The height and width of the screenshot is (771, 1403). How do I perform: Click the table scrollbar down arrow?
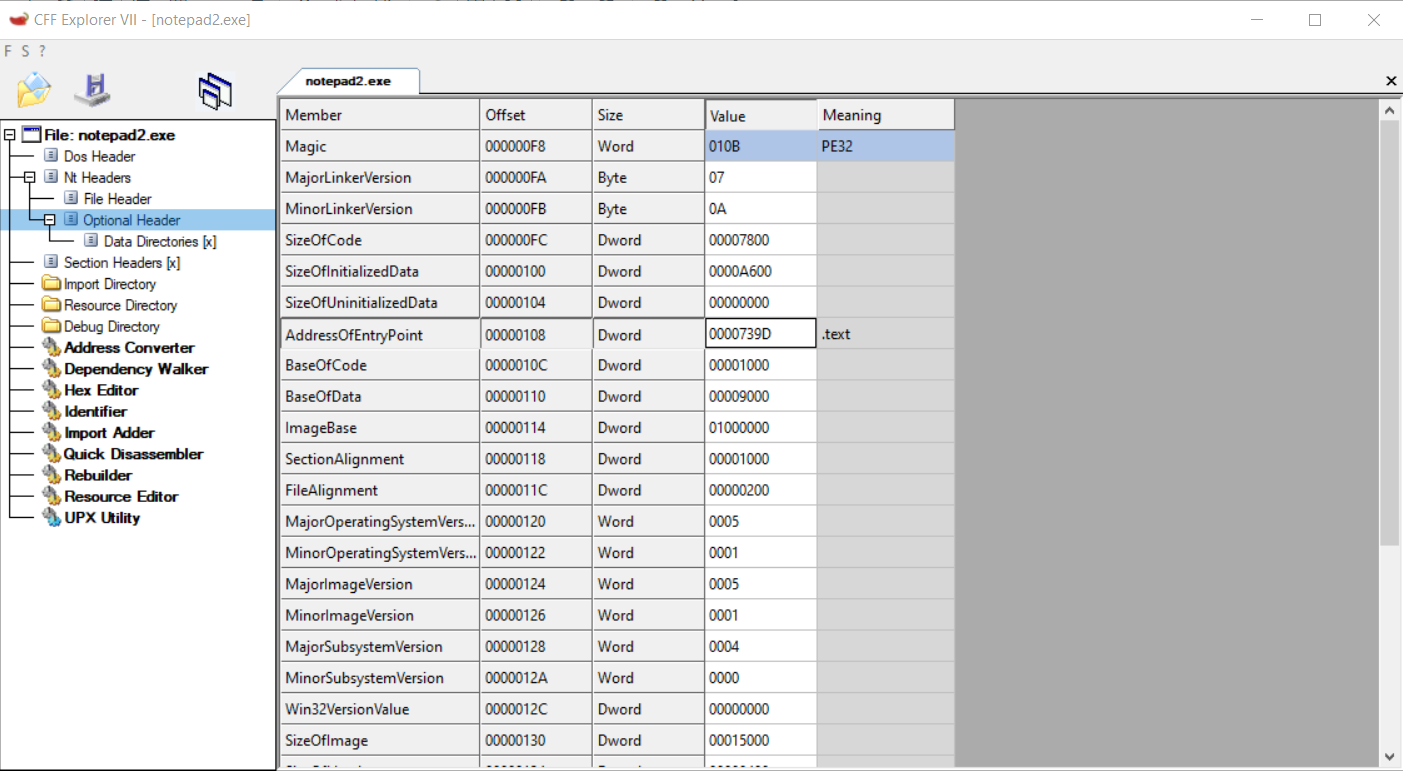click(1389, 756)
